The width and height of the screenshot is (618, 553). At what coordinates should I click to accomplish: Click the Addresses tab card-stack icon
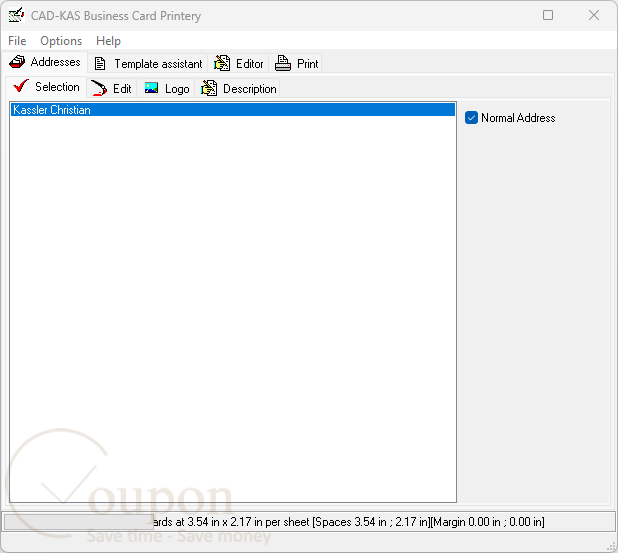tap(17, 62)
